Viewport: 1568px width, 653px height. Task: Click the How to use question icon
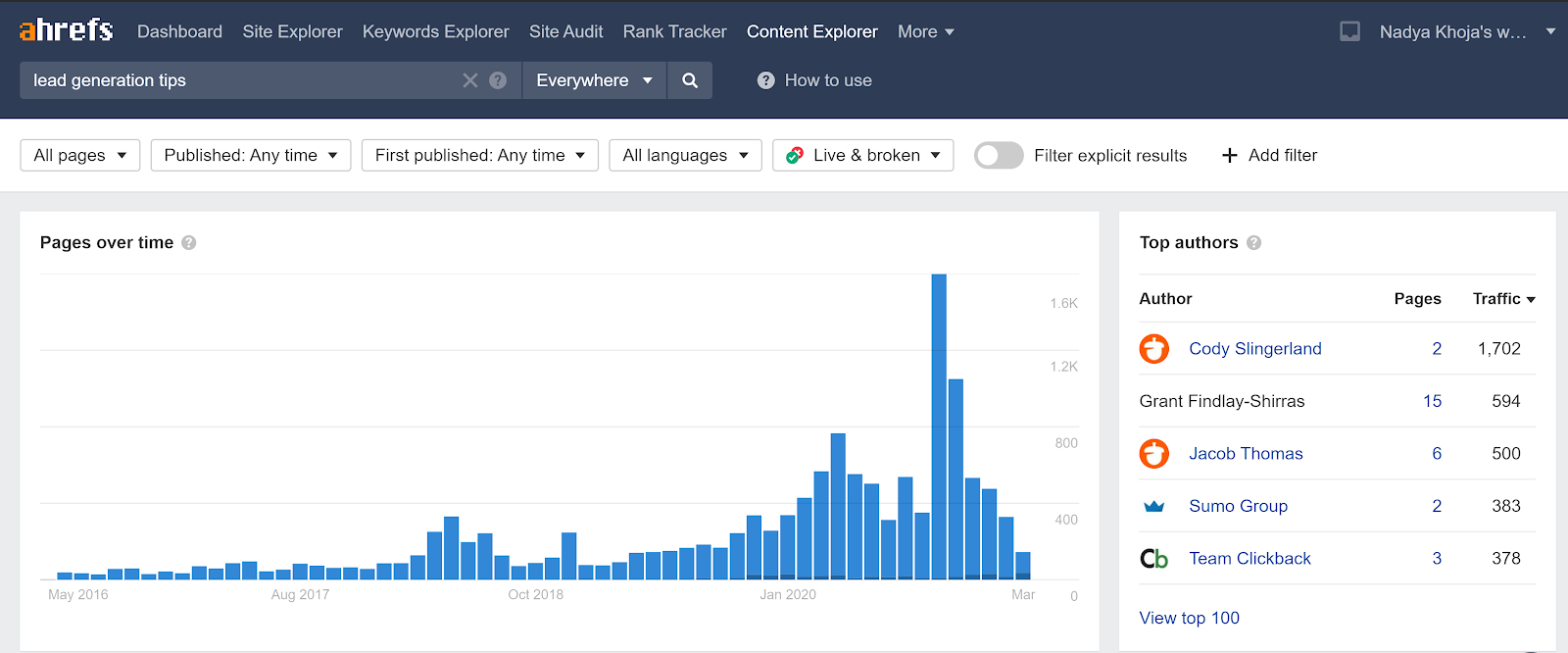point(766,80)
